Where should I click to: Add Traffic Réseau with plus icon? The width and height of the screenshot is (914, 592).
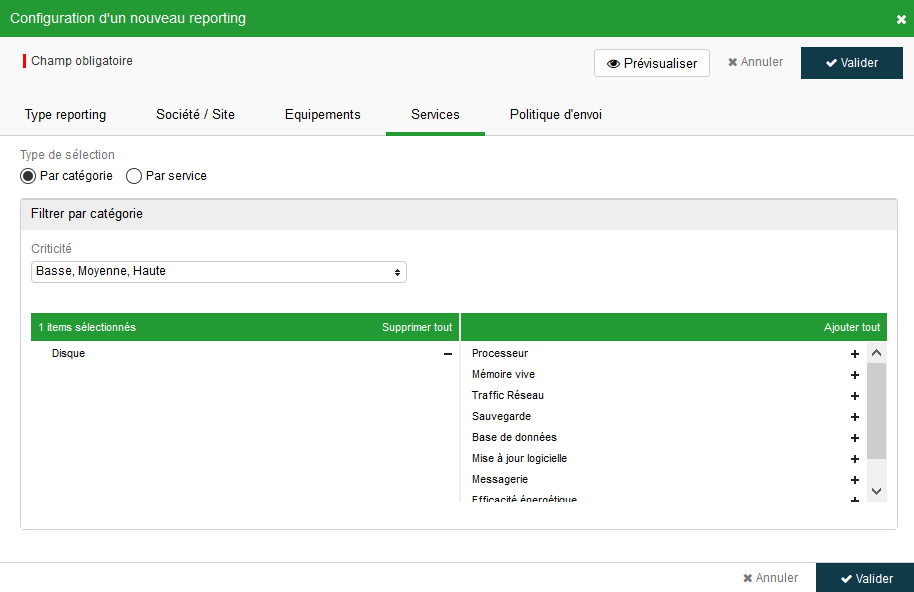(x=855, y=396)
